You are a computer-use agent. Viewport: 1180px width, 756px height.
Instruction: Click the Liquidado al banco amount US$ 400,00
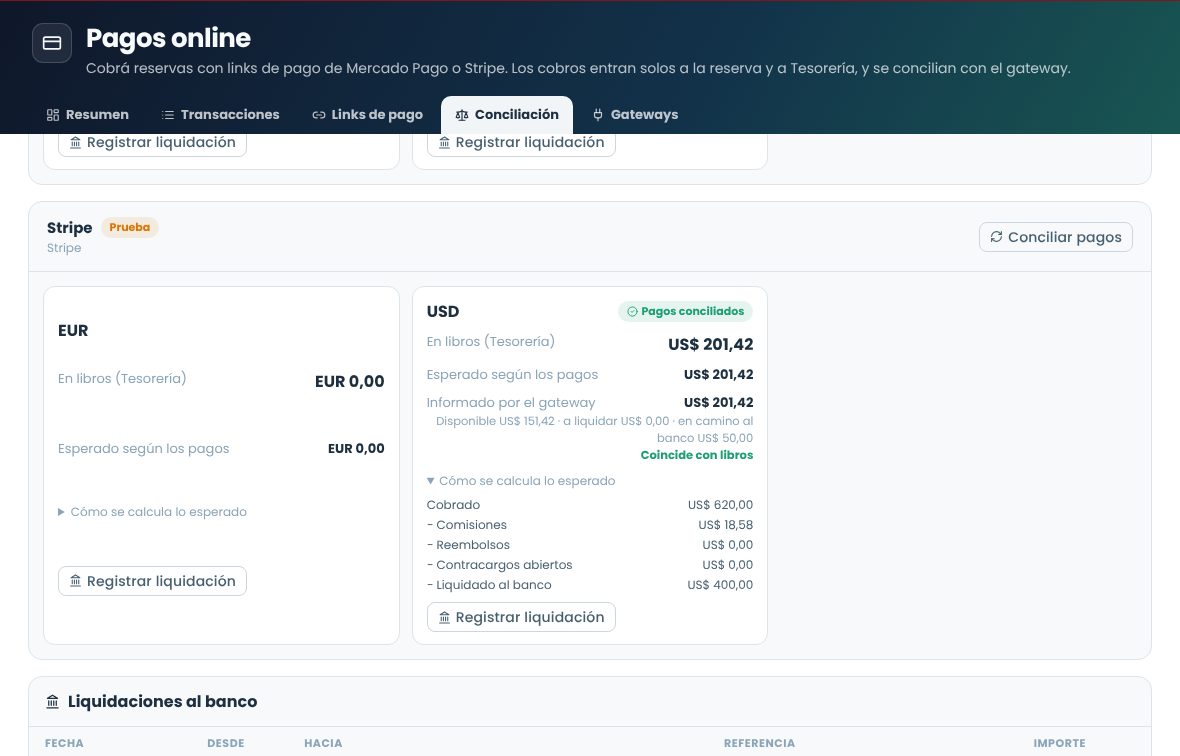(x=720, y=585)
